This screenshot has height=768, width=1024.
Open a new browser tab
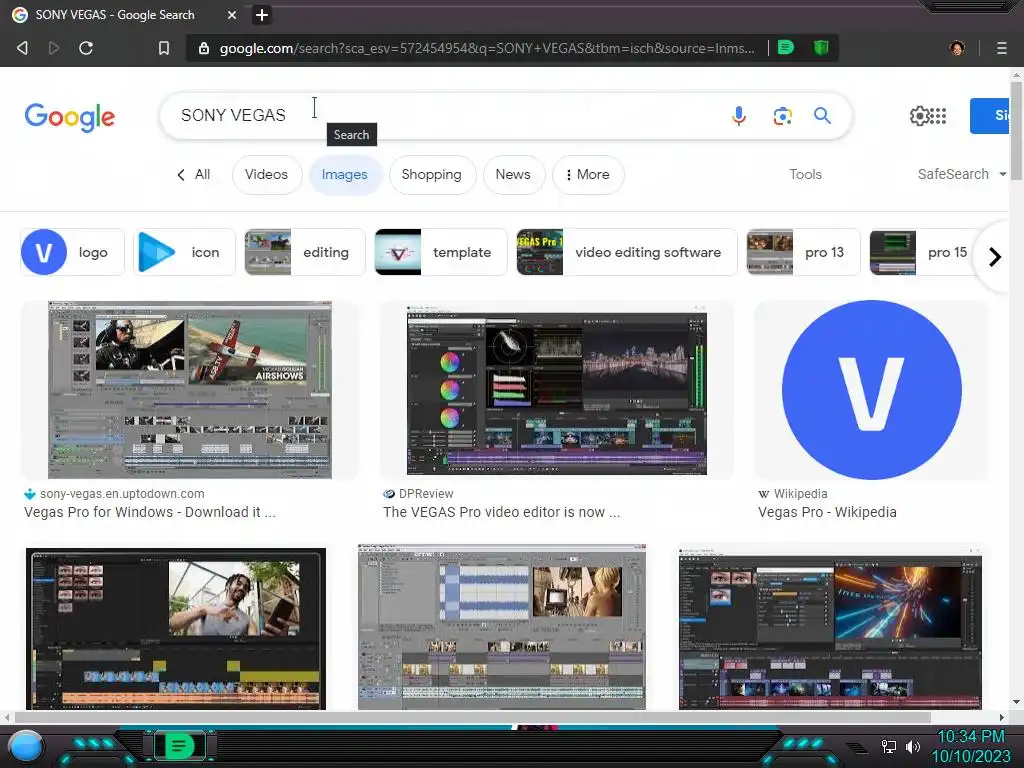pos(262,14)
